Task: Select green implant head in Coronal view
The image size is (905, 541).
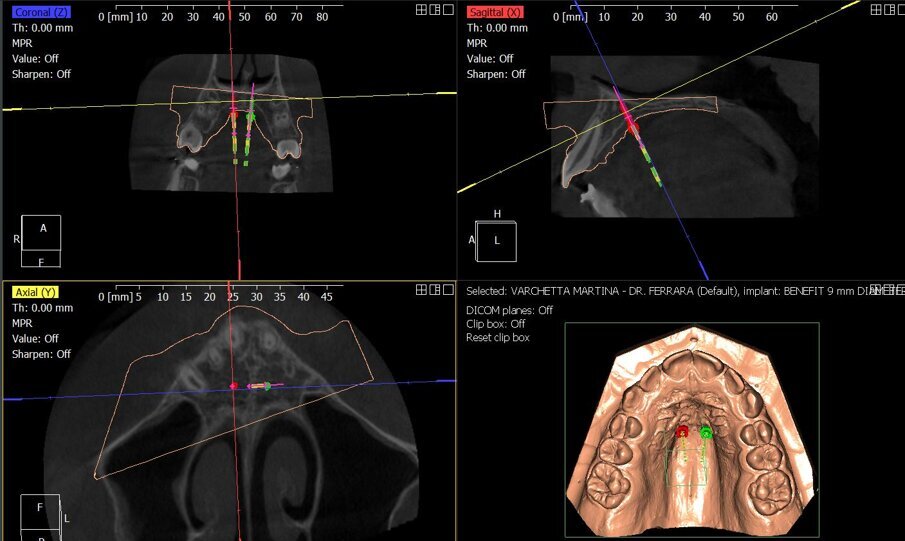Action: pyautogui.click(x=250, y=117)
